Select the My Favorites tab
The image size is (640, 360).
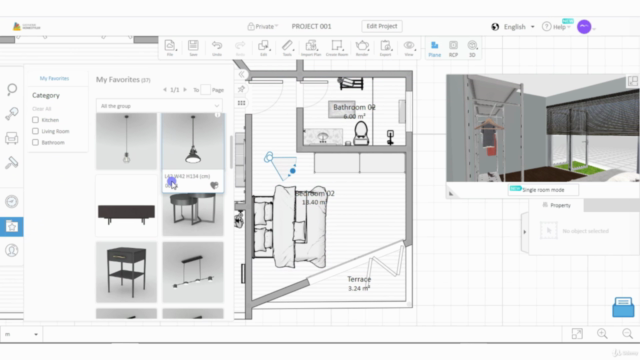[x=54, y=78]
